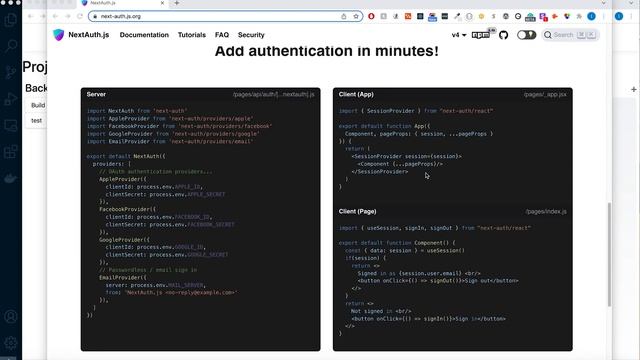Click the orange square extension icon
This screenshot has height=360, width=640.
(408, 16)
